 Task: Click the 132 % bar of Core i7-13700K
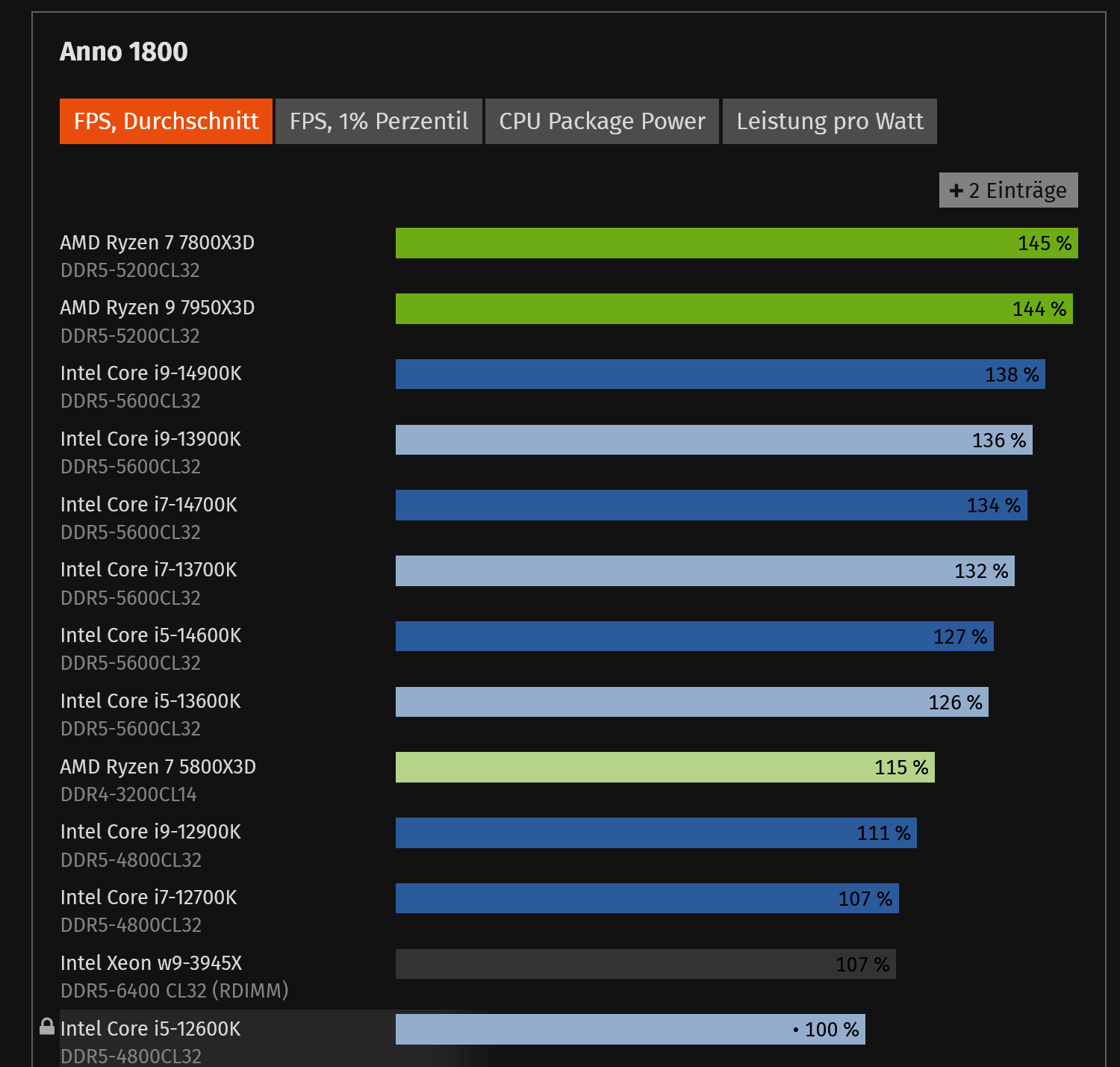pyautogui.click(x=705, y=571)
